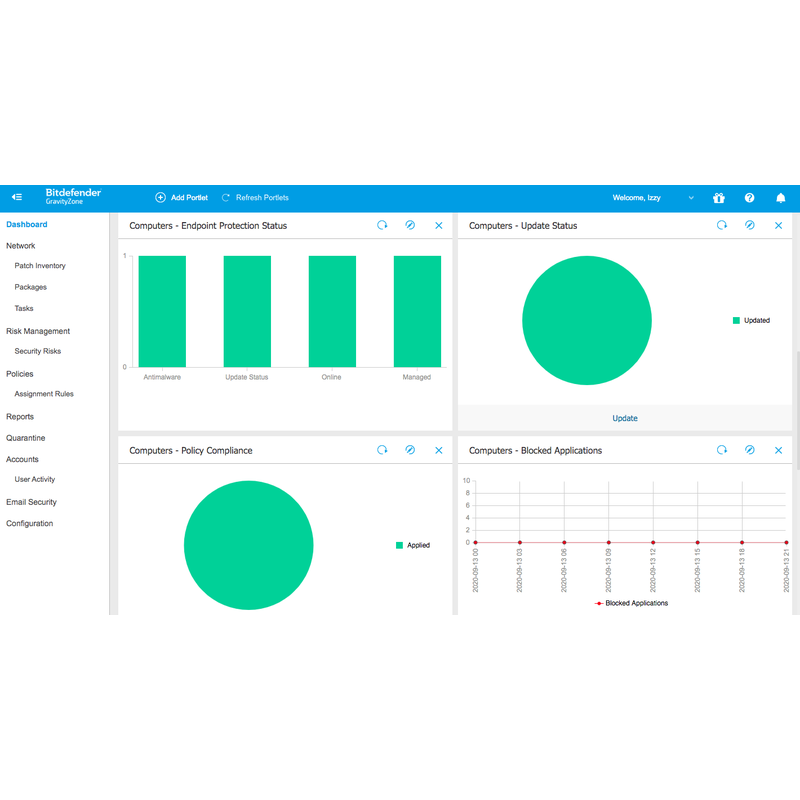Refresh the Blocked Applications portlet
This screenshot has height=800, width=800.
pyautogui.click(x=722, y=451)
